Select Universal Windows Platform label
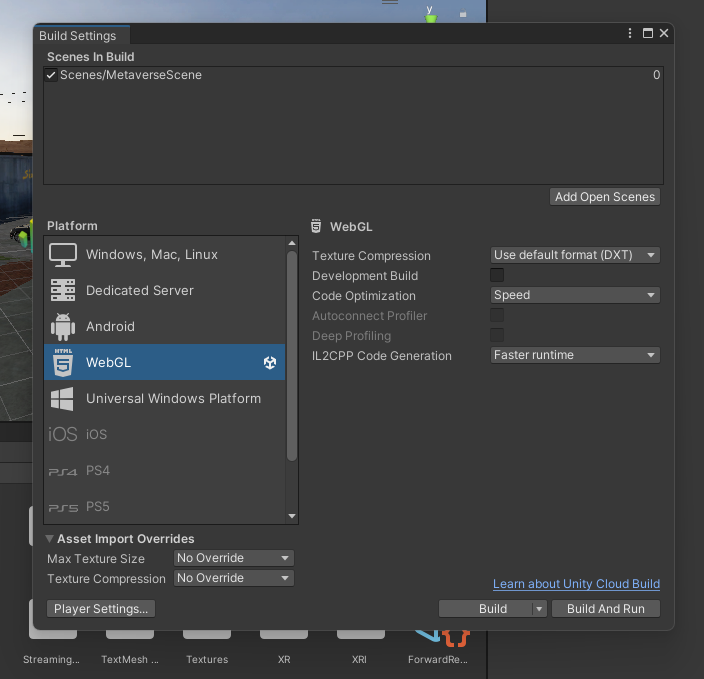Image resolution: width=704 pixels, height=679 pixels. click(173, 399)
